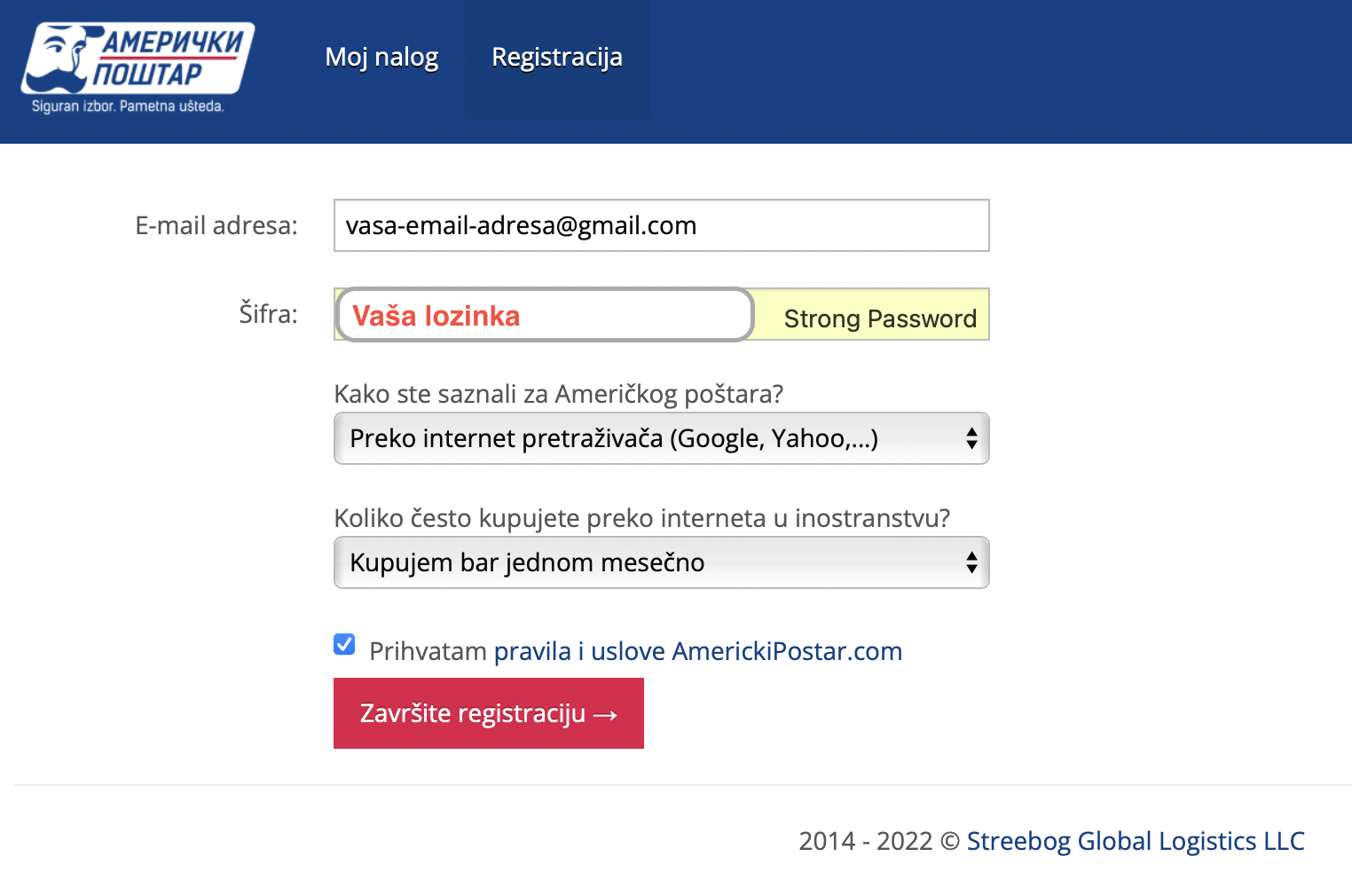1352x896 pixels.
Task: Select a different referral source option
Action: click(661, 438)
